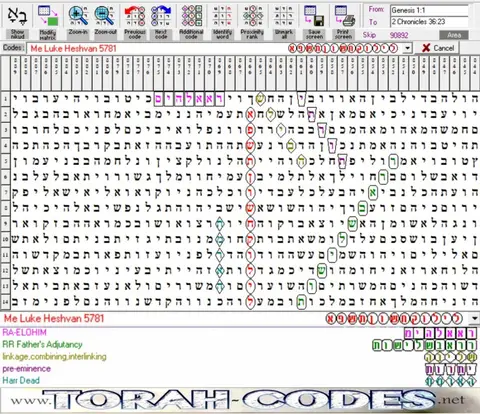The height and width of the screenshot is (414, 480).
Task: Click the Skip value 90892
Action: click(x=399, y=35)
